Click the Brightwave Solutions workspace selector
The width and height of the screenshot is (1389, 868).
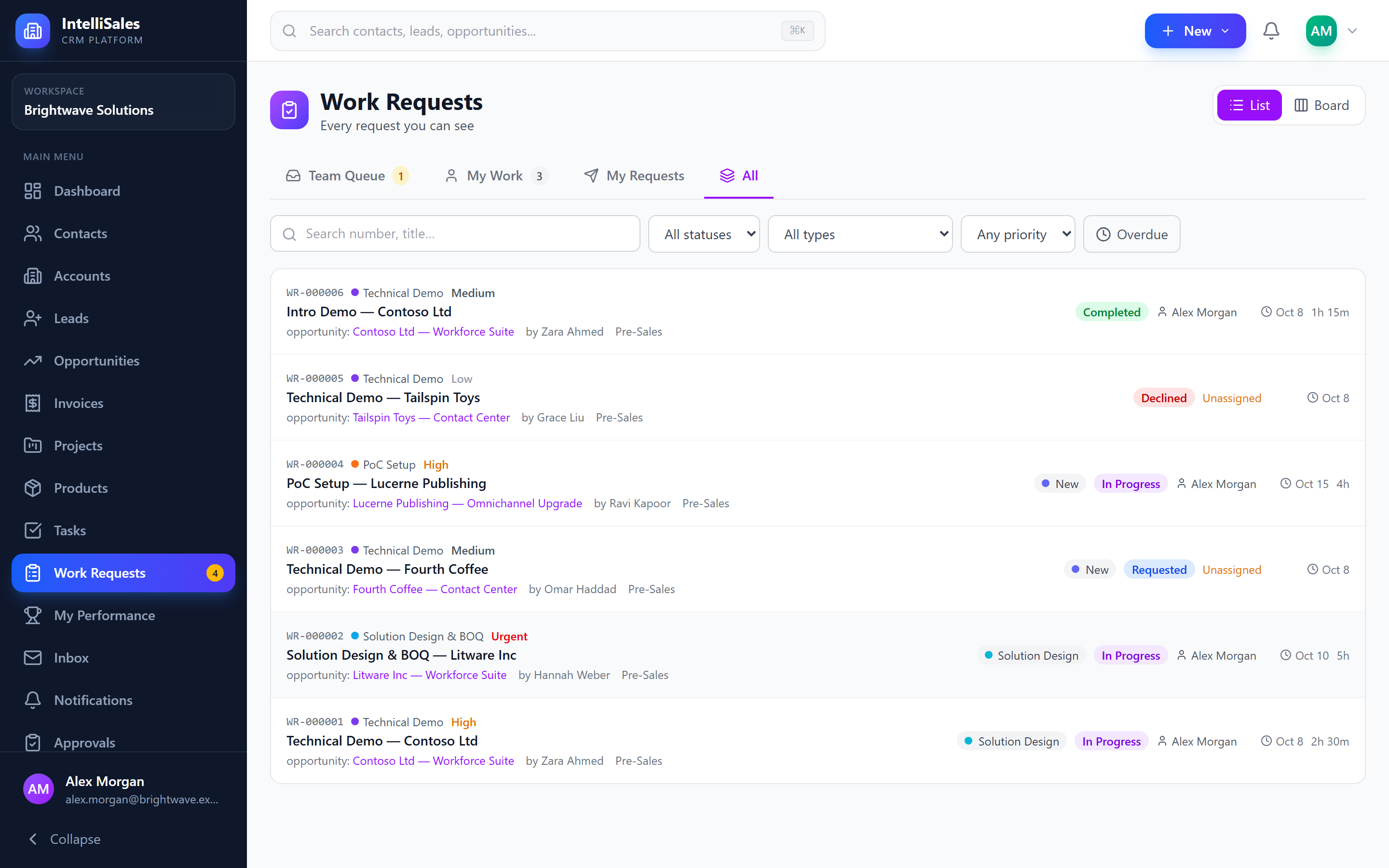(123, 102)
